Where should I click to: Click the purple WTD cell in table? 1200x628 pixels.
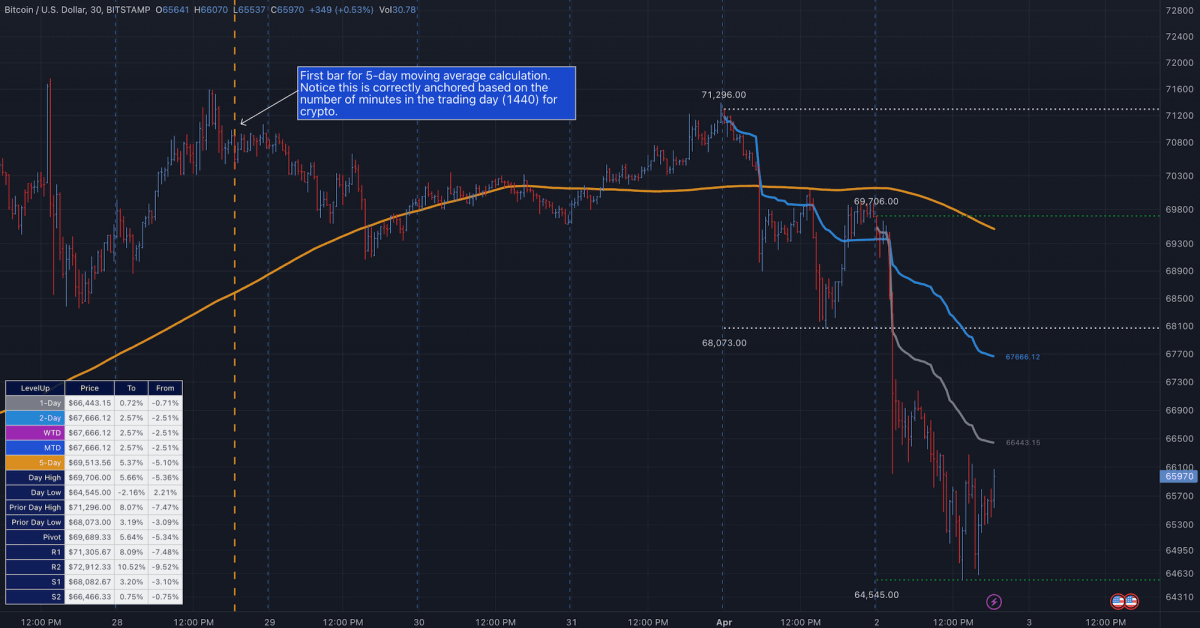coord(35,432)
